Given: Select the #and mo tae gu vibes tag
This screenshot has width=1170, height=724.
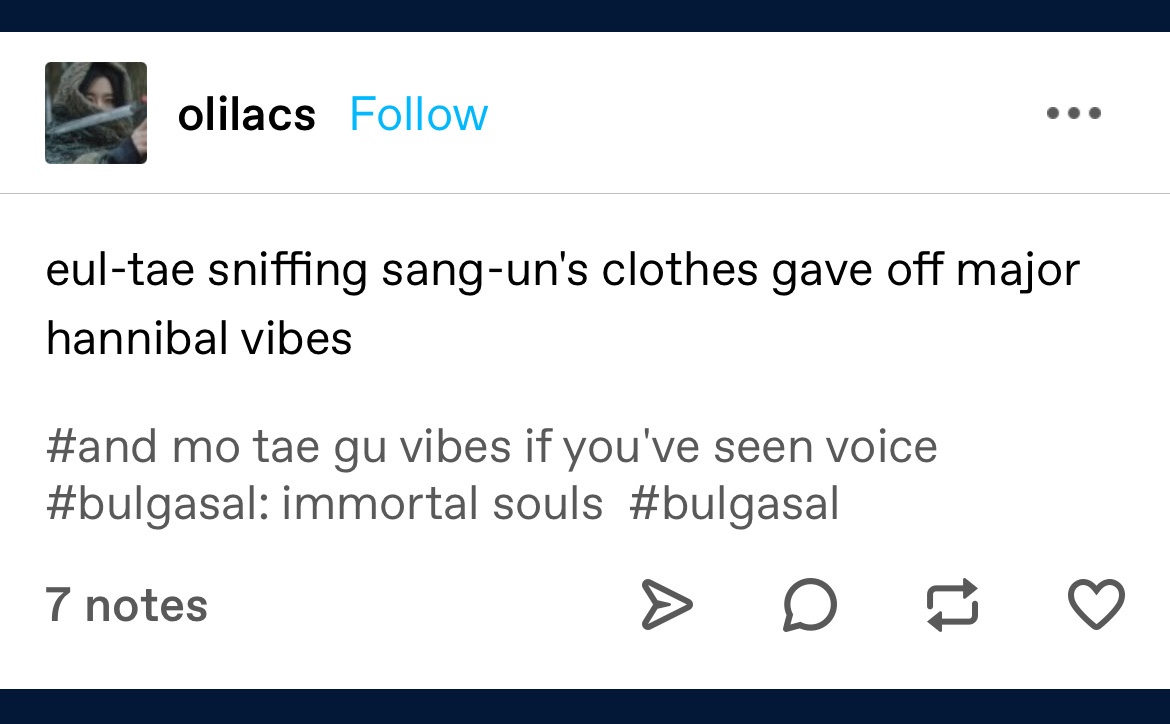Looking at the screenshot, I should pos(490,447).
